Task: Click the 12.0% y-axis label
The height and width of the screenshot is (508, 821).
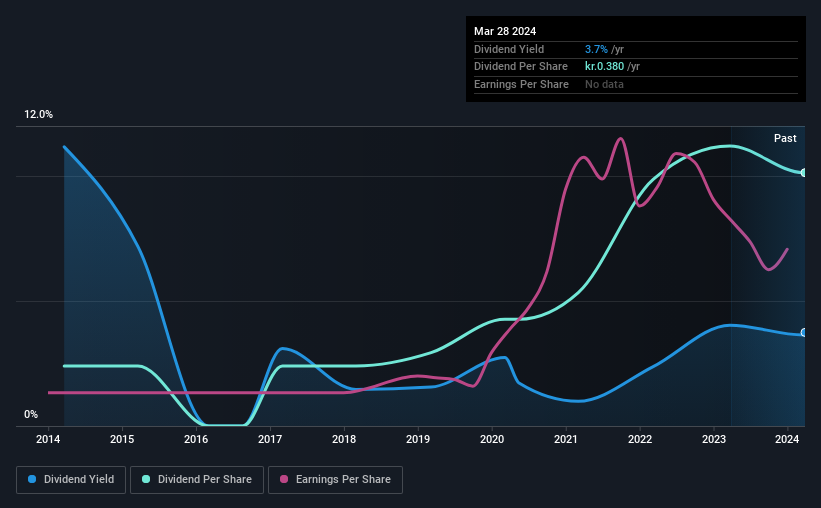Action: pos(38,115)
